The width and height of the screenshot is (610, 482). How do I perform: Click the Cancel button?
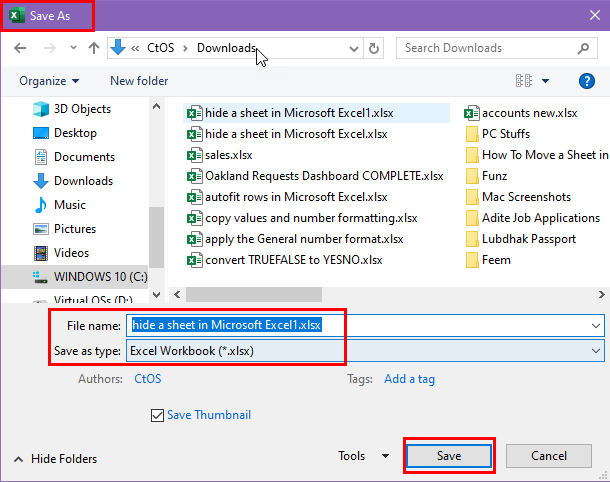click(549, 456)
